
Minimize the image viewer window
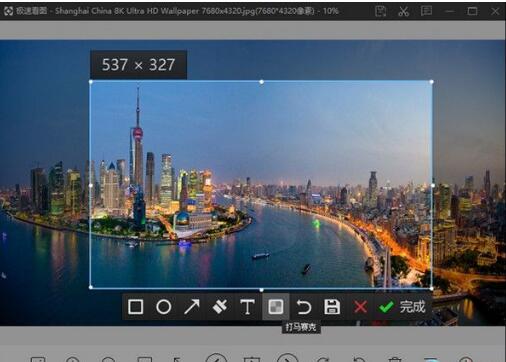point(449,11)
